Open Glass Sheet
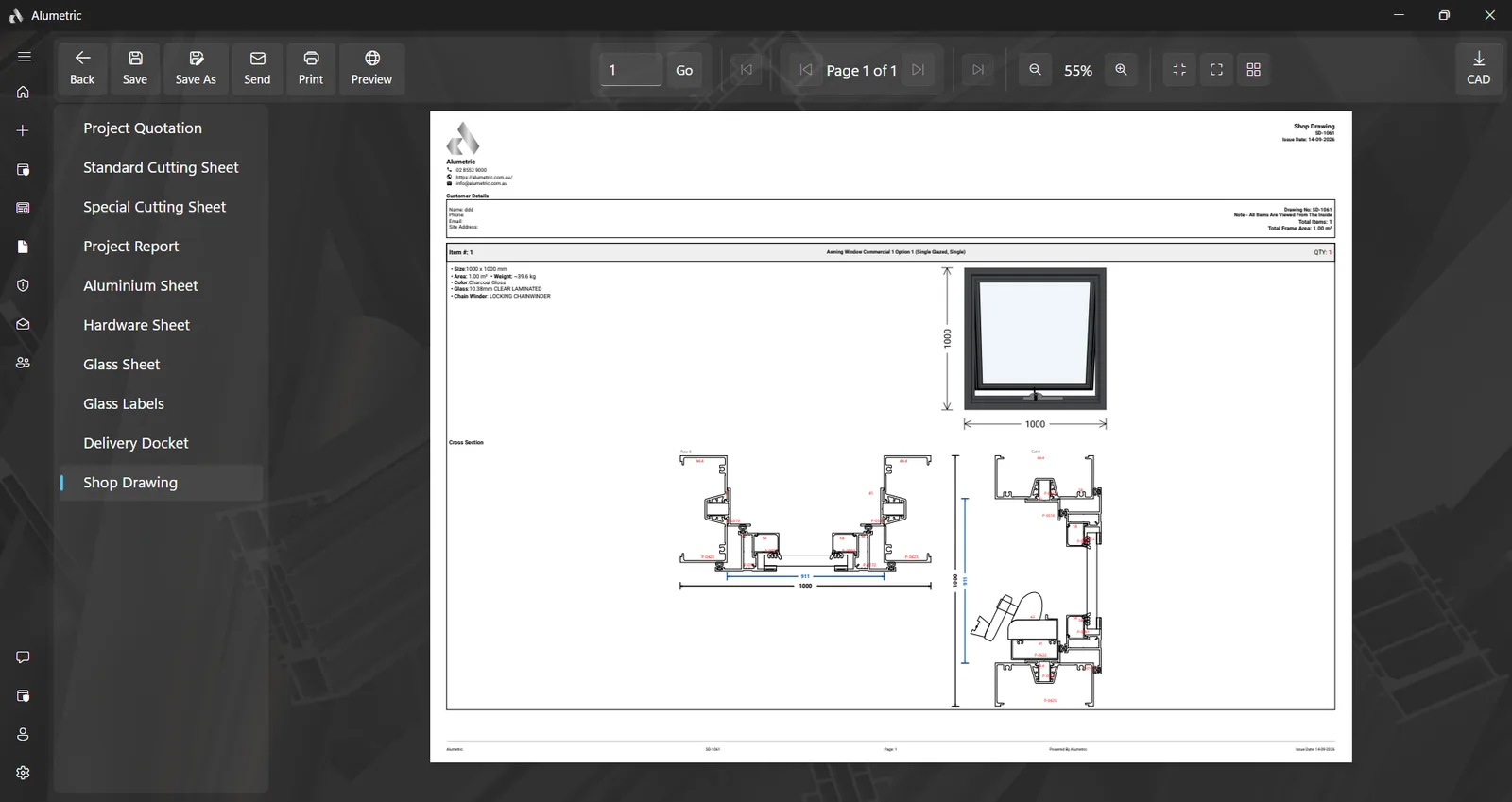Screen dimensions: 1512x802 [x=162, y=365]
